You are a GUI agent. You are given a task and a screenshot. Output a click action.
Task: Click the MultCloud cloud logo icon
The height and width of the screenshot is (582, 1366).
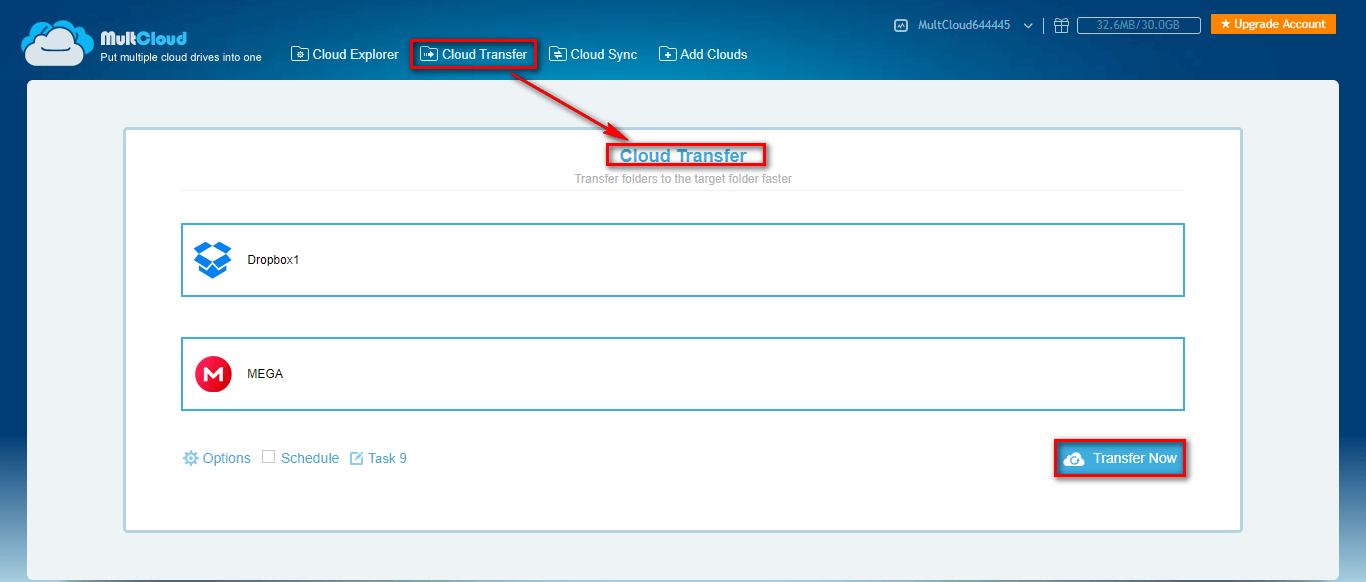pos(53,43)
